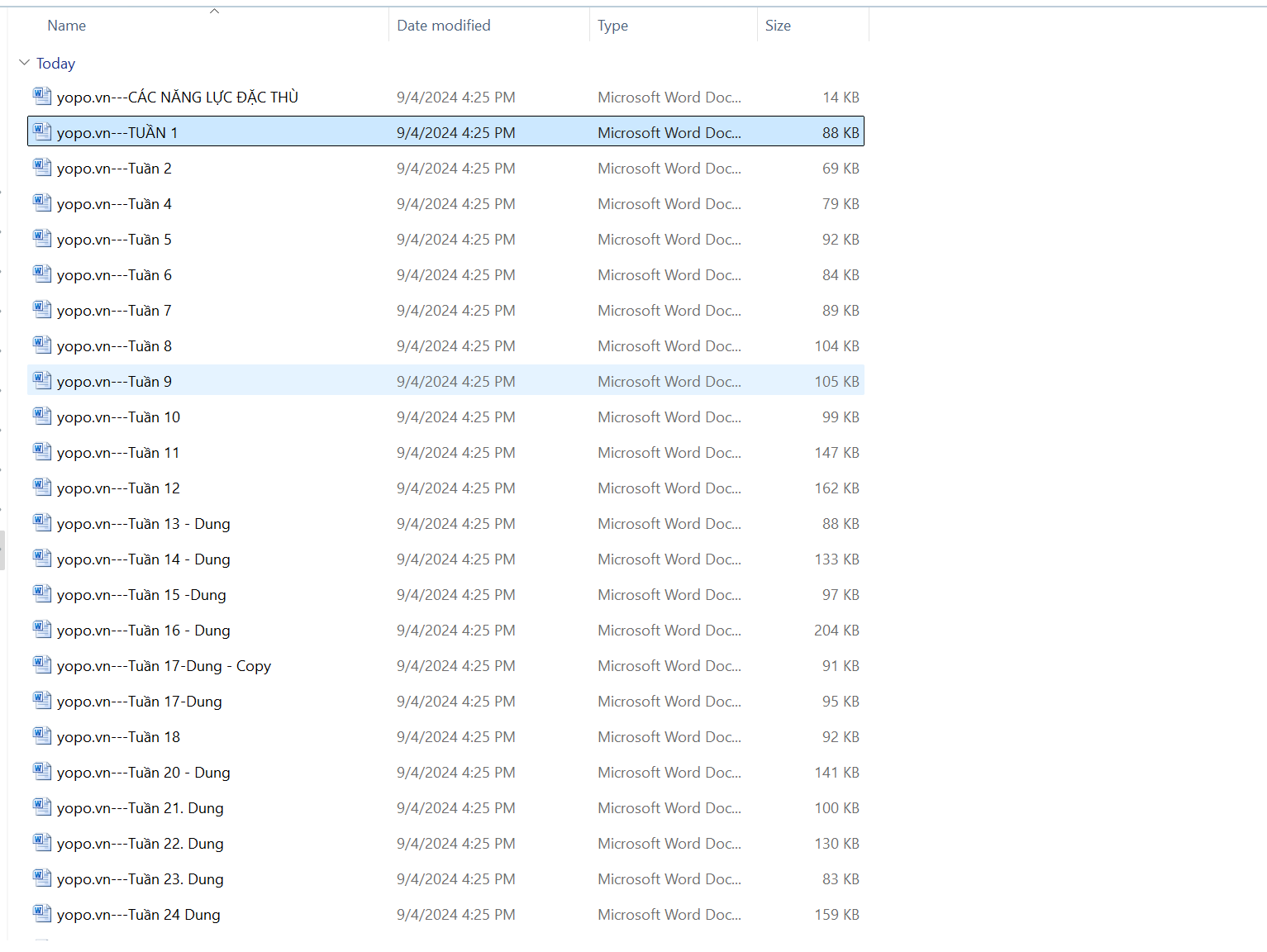Select file name yopo.vn---Tuần 23. Dung
The image size is (1267, 952).
pyautogui.click(x=141, y=879)
